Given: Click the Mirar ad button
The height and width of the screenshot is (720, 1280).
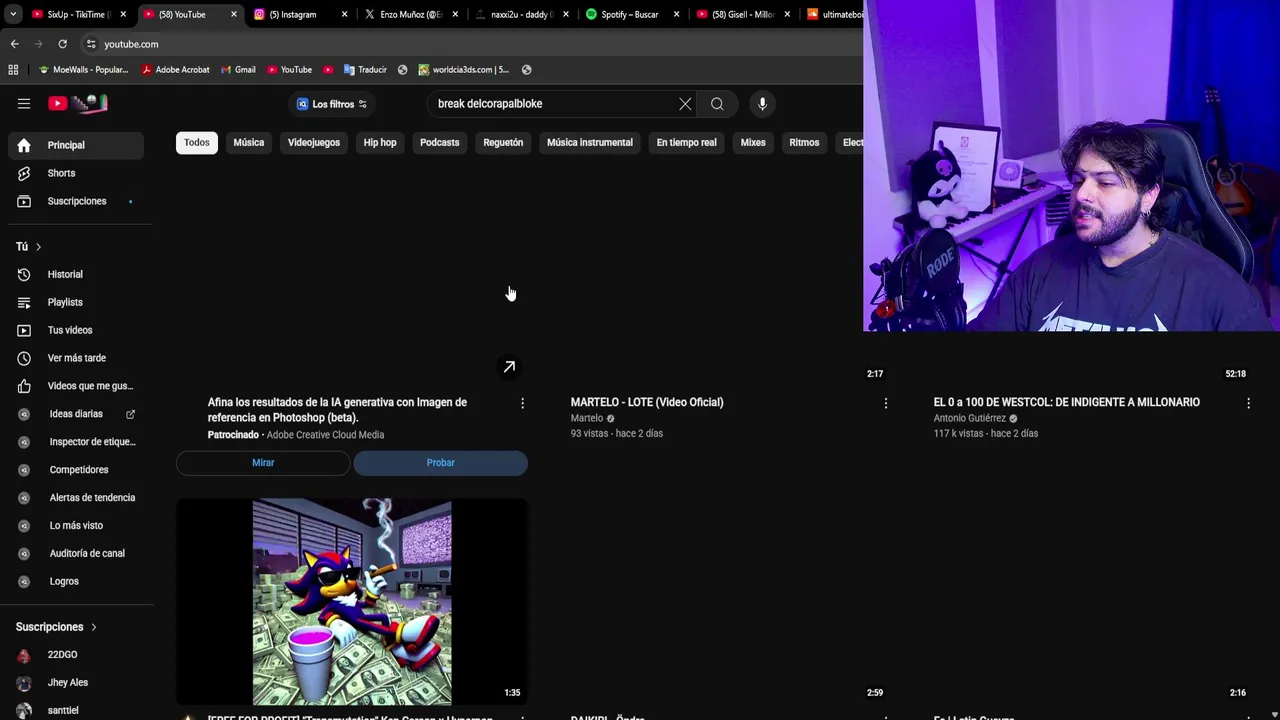Looking at the screenshot, I should coord(263,463).
